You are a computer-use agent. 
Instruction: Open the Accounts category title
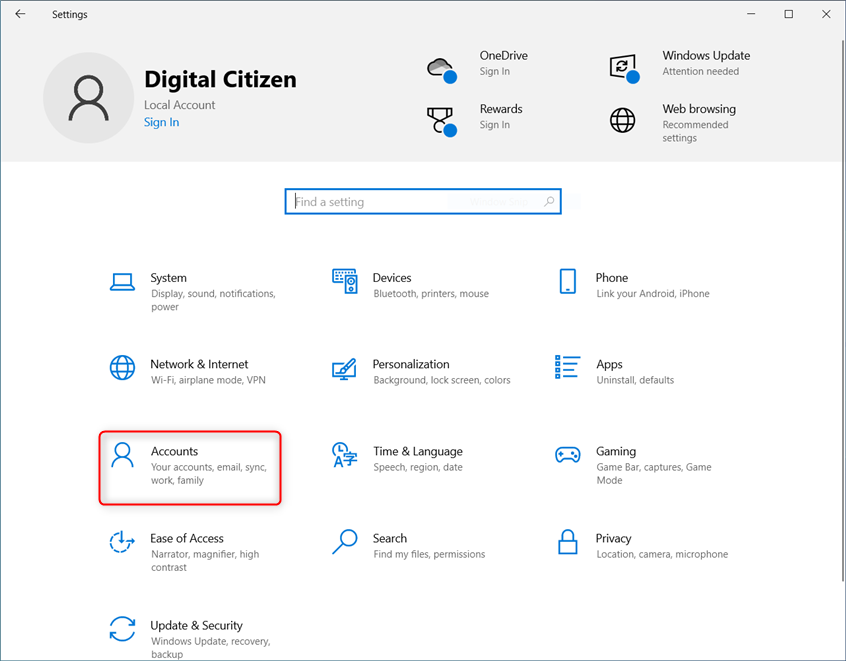(x=174, y=451)
